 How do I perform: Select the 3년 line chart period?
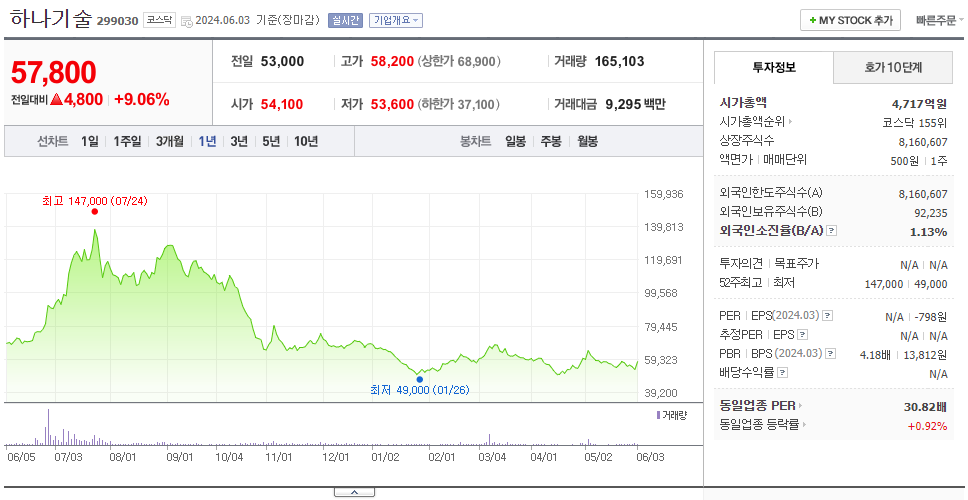[x=239, y=141]
